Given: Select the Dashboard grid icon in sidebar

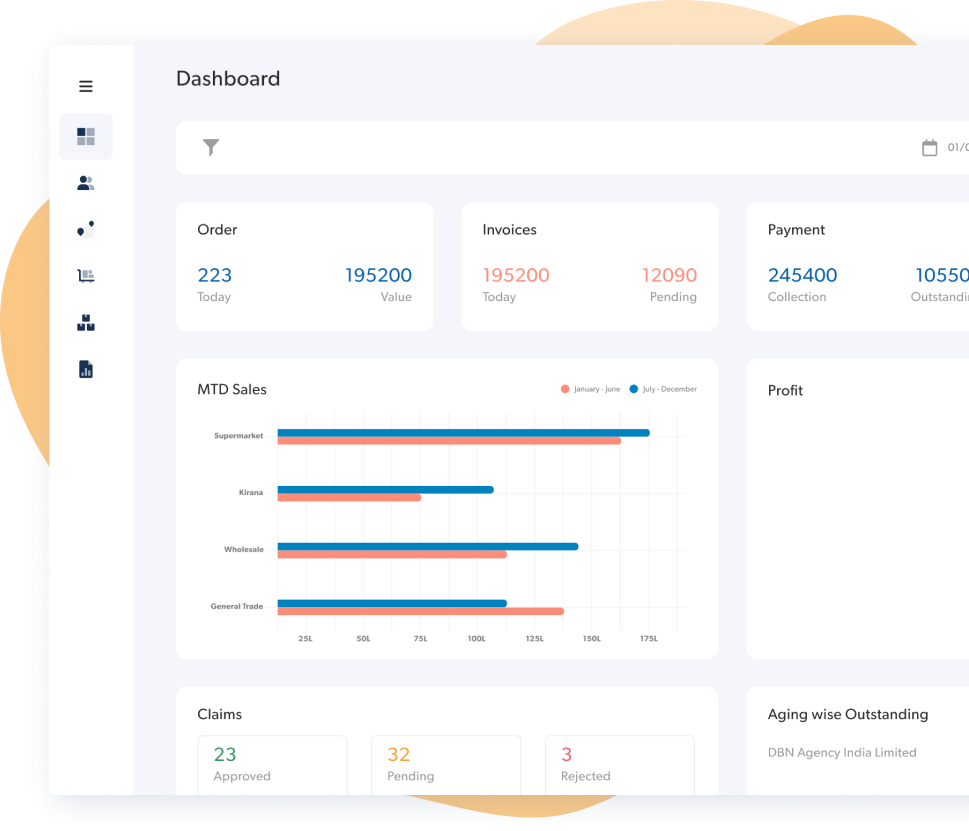Looking at the screenshot, I should pos(86,137).
